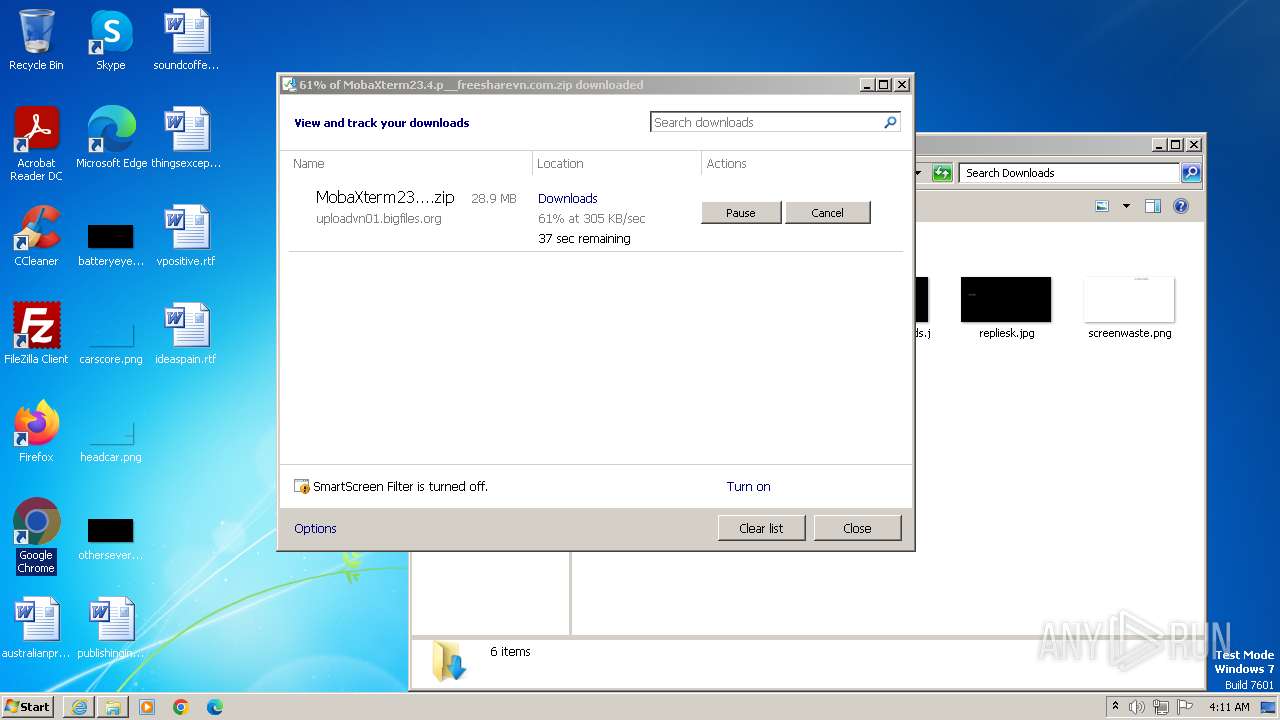Open Google Chrome desktop shortcut
Screen dimensions: 1280x720
click(36, 536)
